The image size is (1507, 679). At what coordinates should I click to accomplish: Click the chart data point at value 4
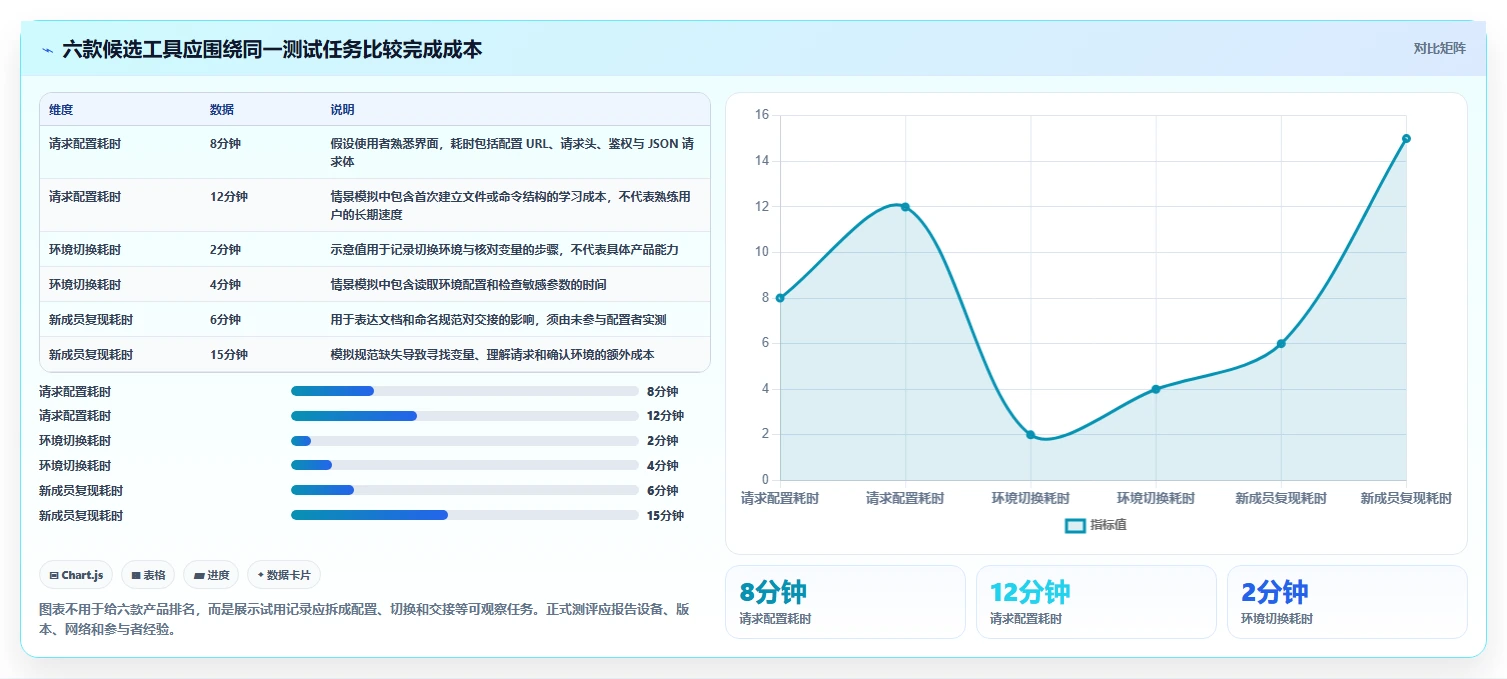(x=1156, y=389)
